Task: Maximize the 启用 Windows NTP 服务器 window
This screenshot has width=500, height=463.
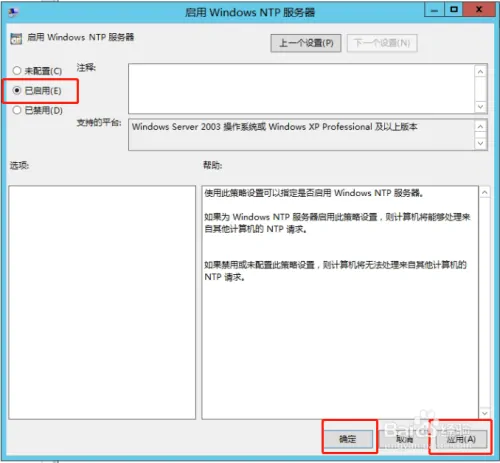Action: [x=454, y=10]
